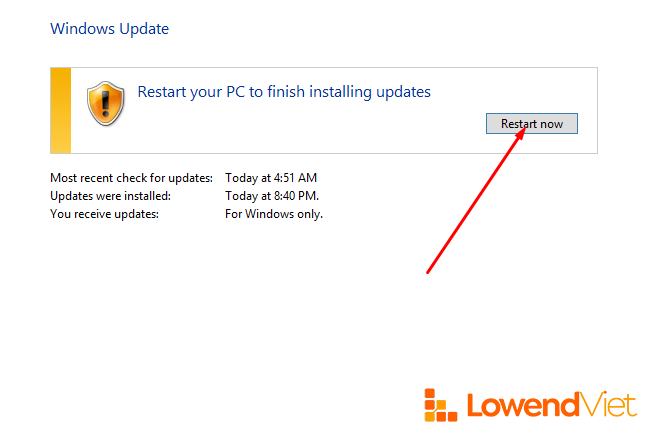Click the 'Restart your PC to finish installing updates' message
655x439 pixels.
pyautogui.click(x=284, y=92)
